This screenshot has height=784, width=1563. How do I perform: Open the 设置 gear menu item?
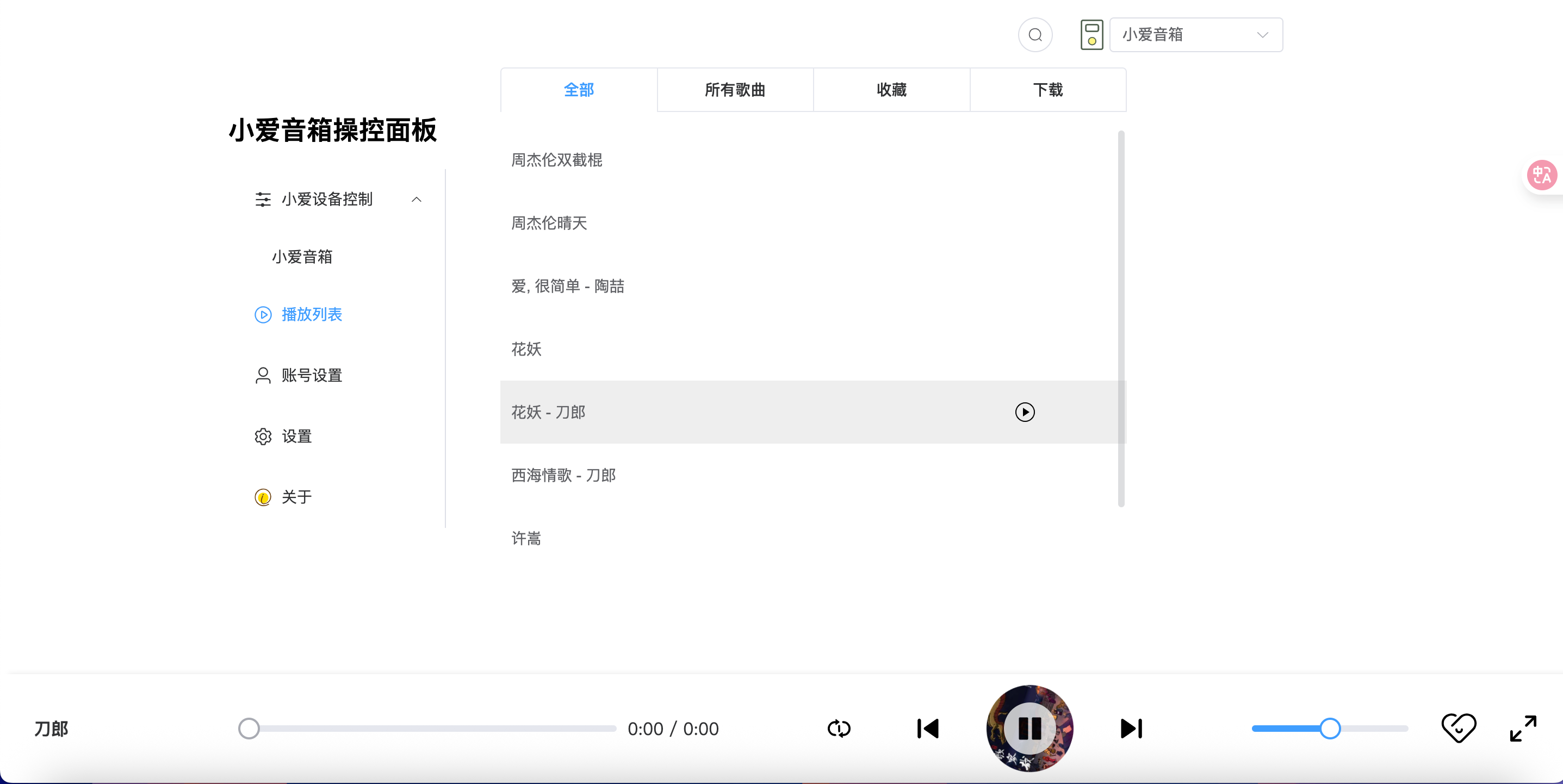click(296, 436)
